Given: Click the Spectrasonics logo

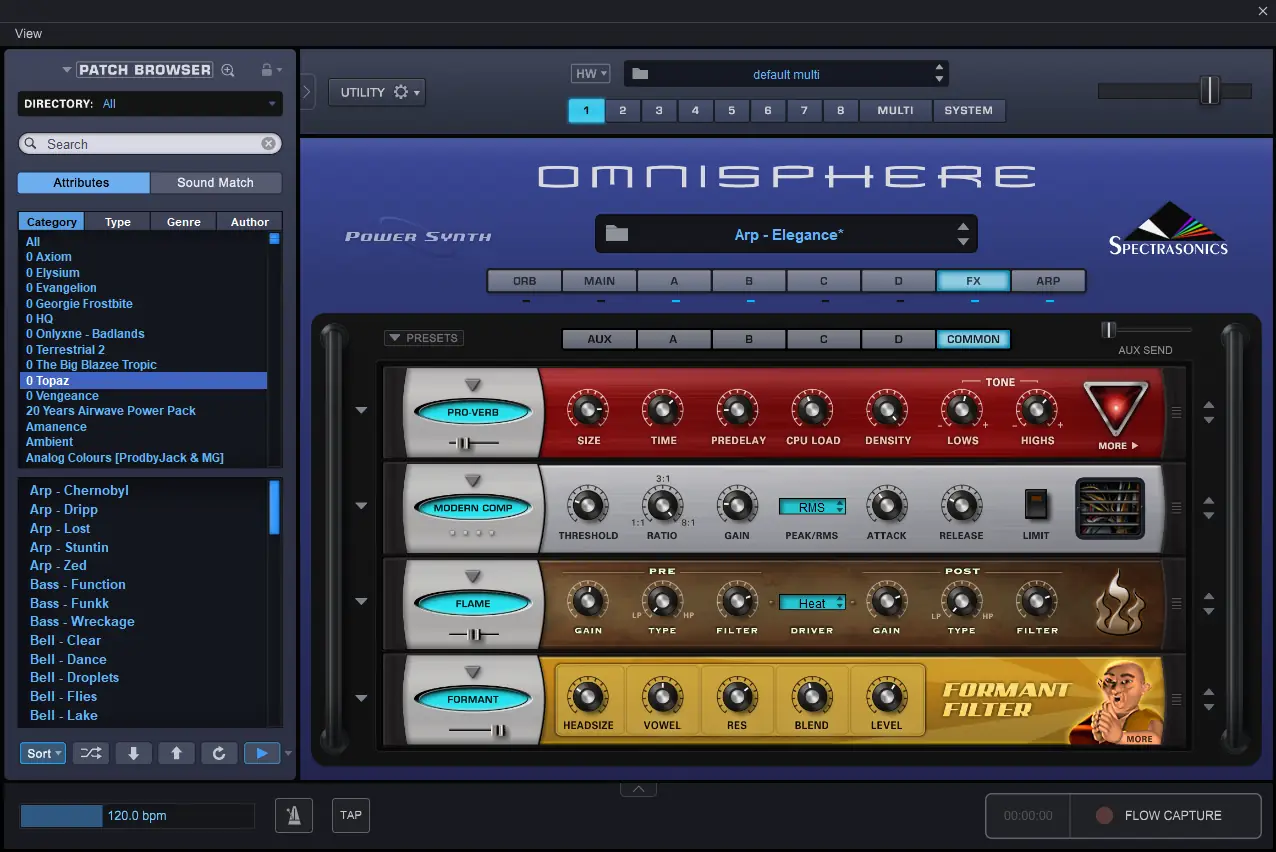Looking at the screenshot, I should click(x=1168, y=229).
